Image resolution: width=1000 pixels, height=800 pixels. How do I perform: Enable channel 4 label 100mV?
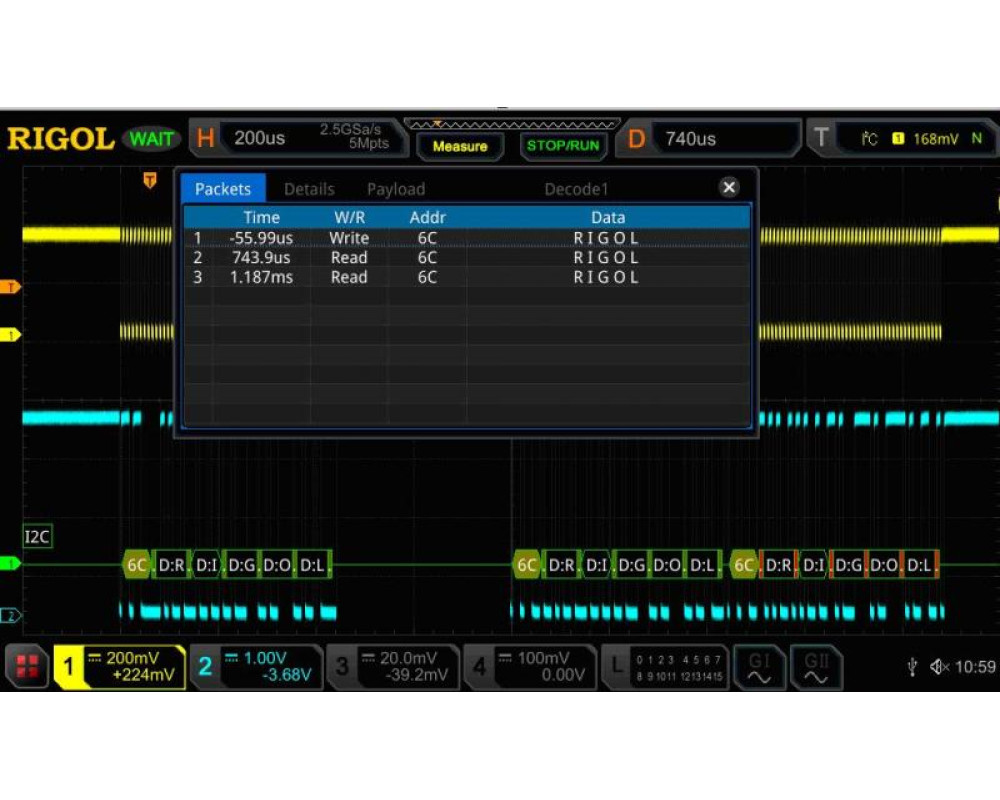click(x=530, y=667)
